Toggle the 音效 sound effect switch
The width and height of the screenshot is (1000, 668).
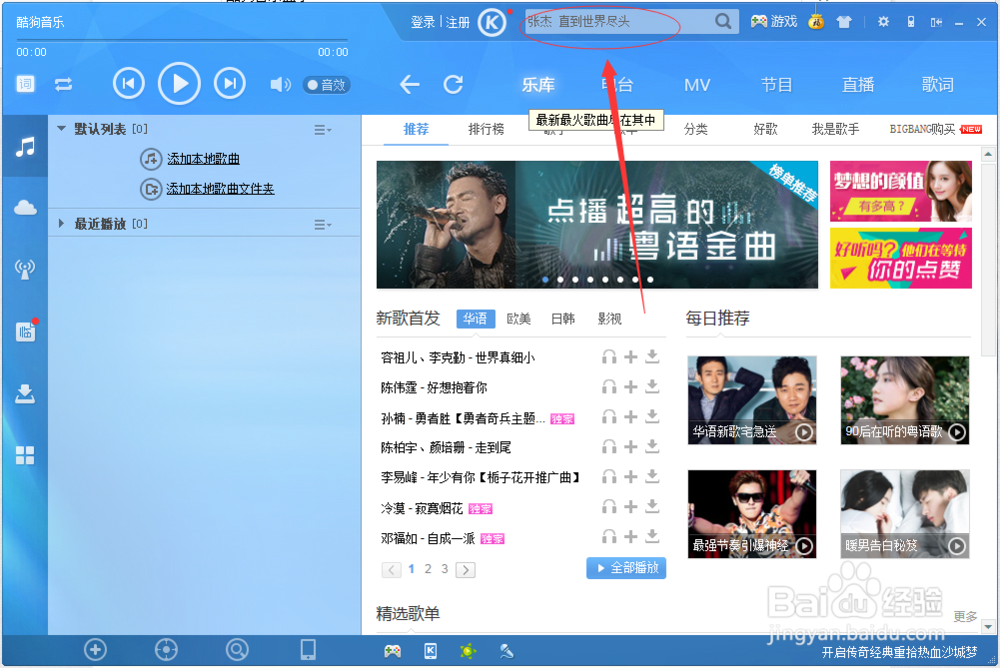(x=326, y=84)
